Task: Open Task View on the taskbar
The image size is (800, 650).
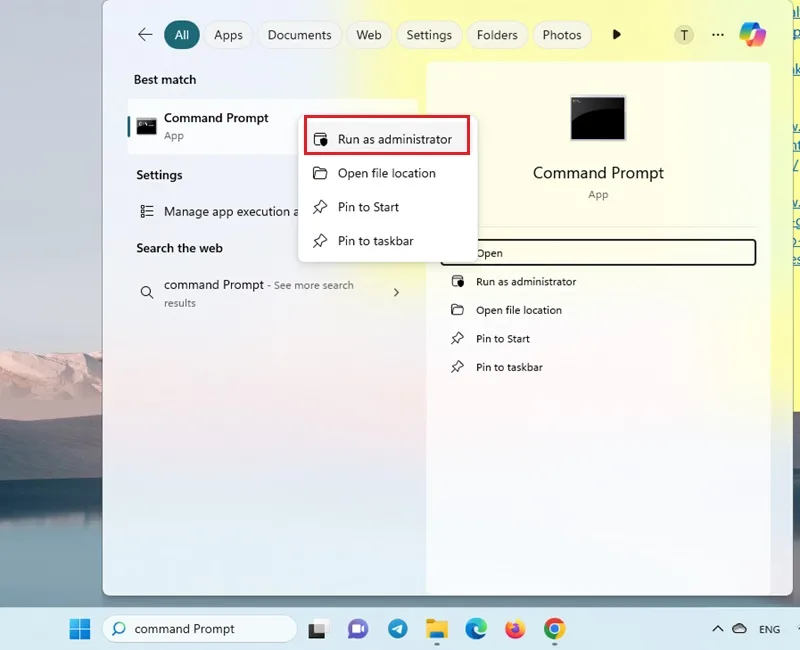Action: pos(318,629)
